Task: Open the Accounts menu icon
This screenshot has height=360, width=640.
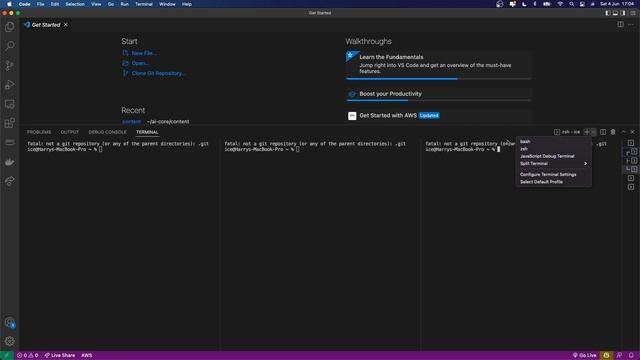Action: pos(10,322)
